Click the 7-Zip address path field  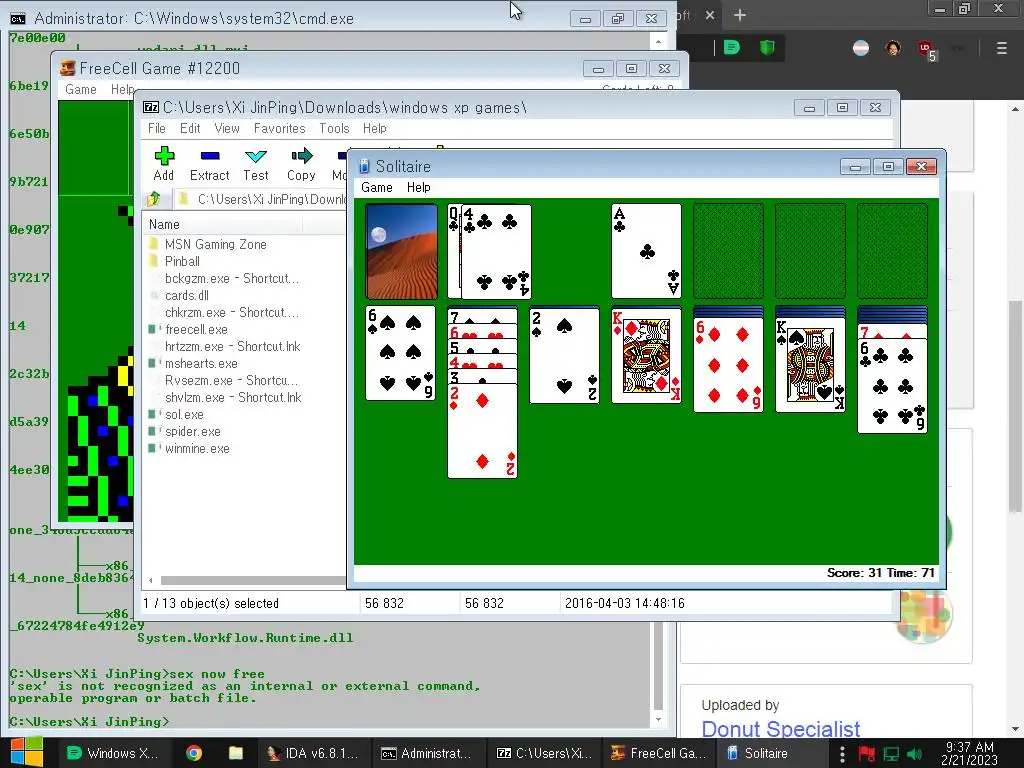point(261,199)
